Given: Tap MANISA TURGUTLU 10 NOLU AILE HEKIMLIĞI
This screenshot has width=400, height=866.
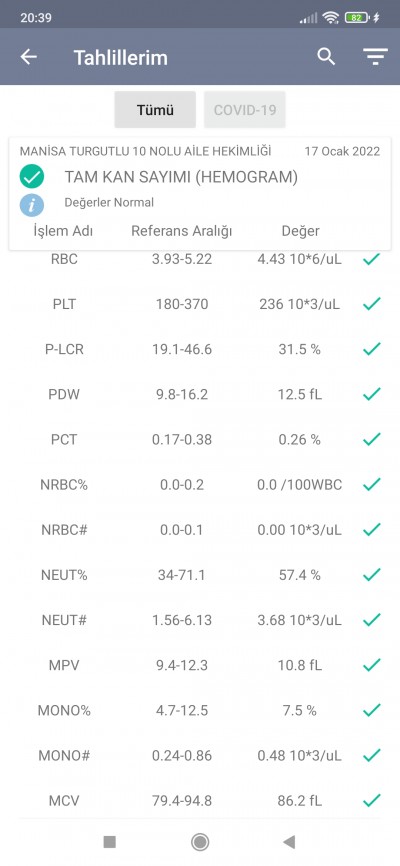Looking at the screenshot, I should [x=145, y=151].
